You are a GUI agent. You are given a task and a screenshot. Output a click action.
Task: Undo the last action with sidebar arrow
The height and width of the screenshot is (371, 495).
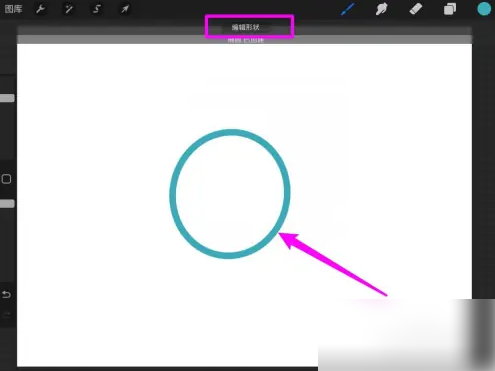pos(6,295)
